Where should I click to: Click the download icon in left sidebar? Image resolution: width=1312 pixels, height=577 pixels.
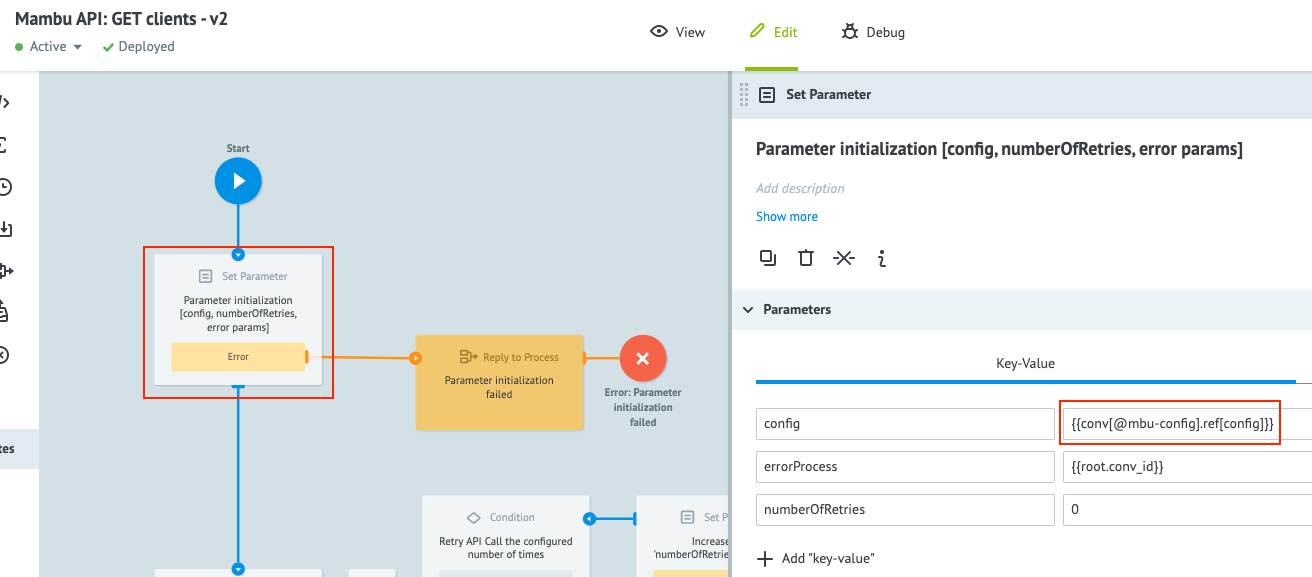[5, 229]
